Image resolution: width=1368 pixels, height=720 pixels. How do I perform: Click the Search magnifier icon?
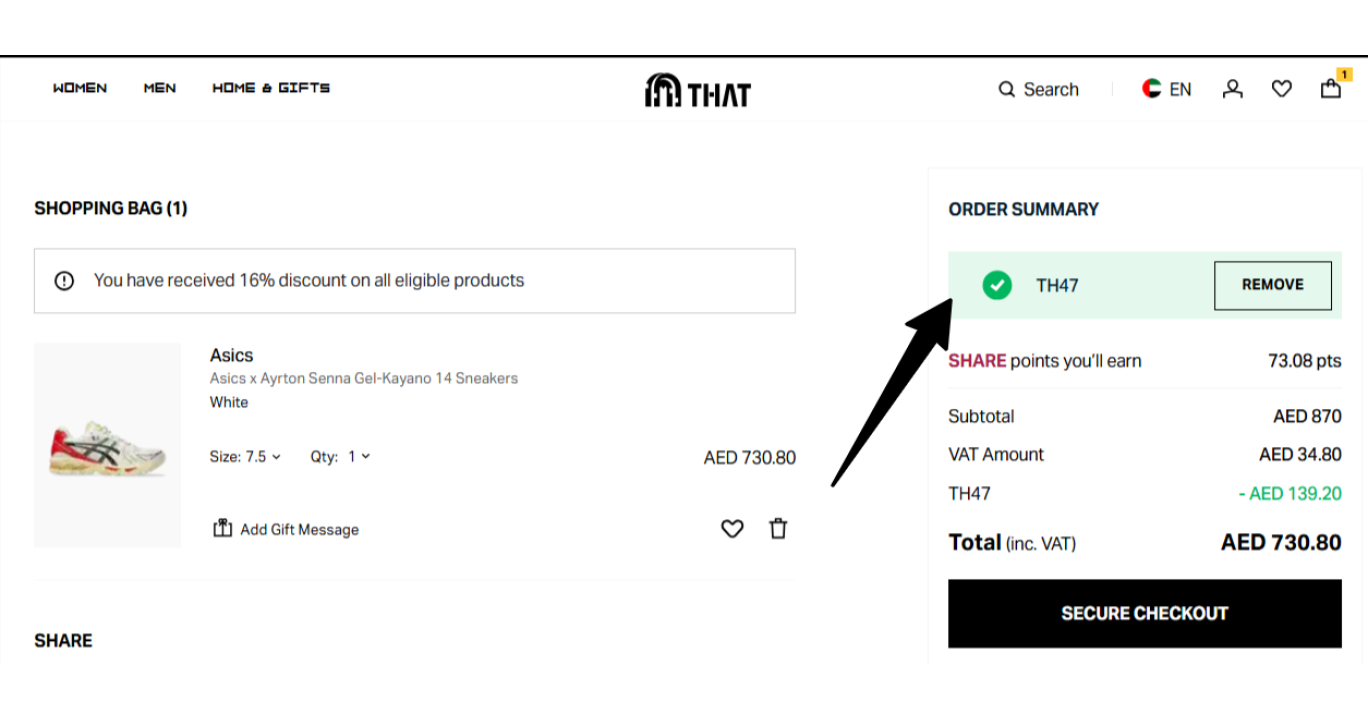pos(1007,89)
